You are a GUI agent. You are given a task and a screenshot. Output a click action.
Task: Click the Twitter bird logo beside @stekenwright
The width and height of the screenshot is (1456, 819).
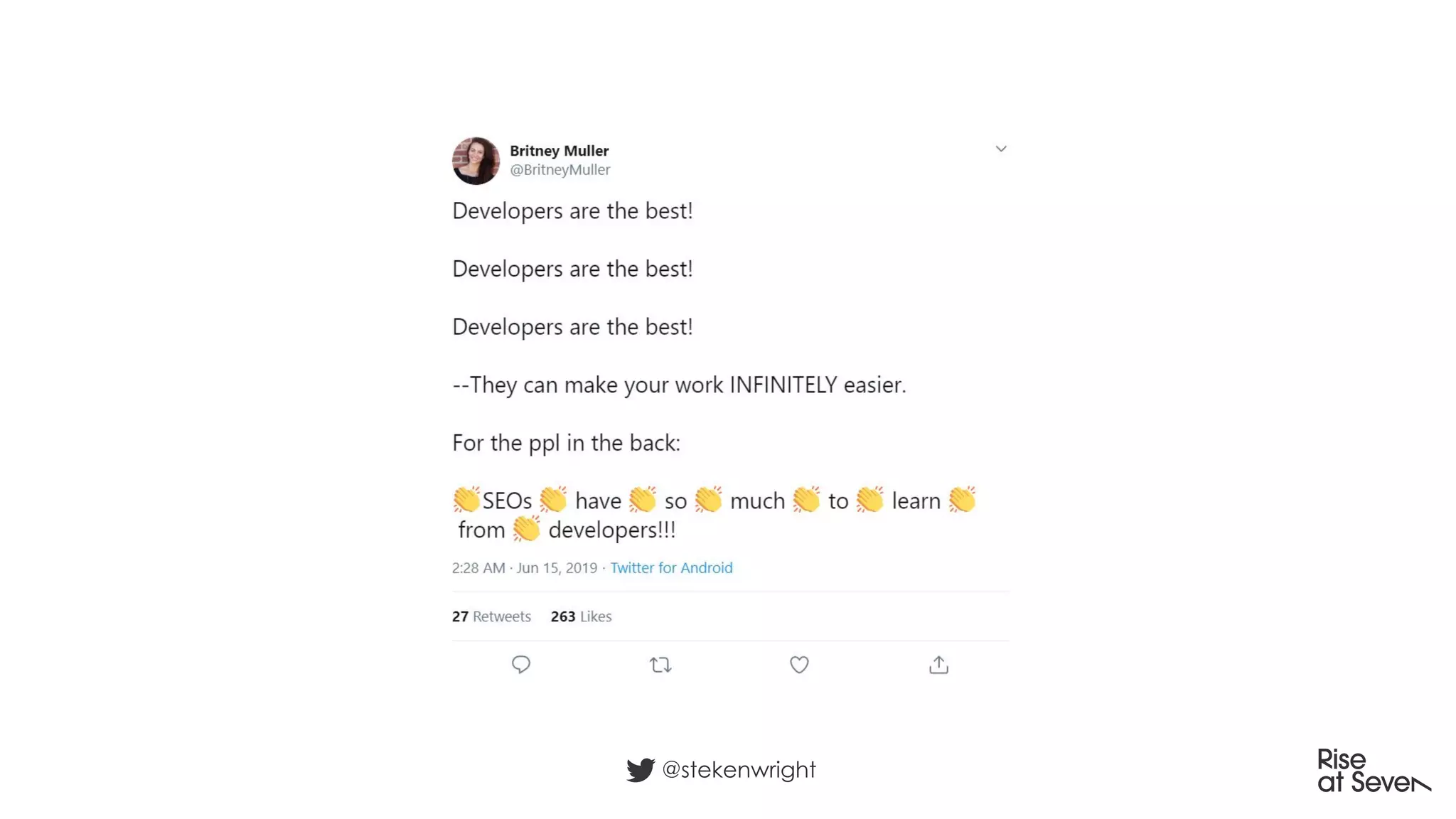pos(641,769)
